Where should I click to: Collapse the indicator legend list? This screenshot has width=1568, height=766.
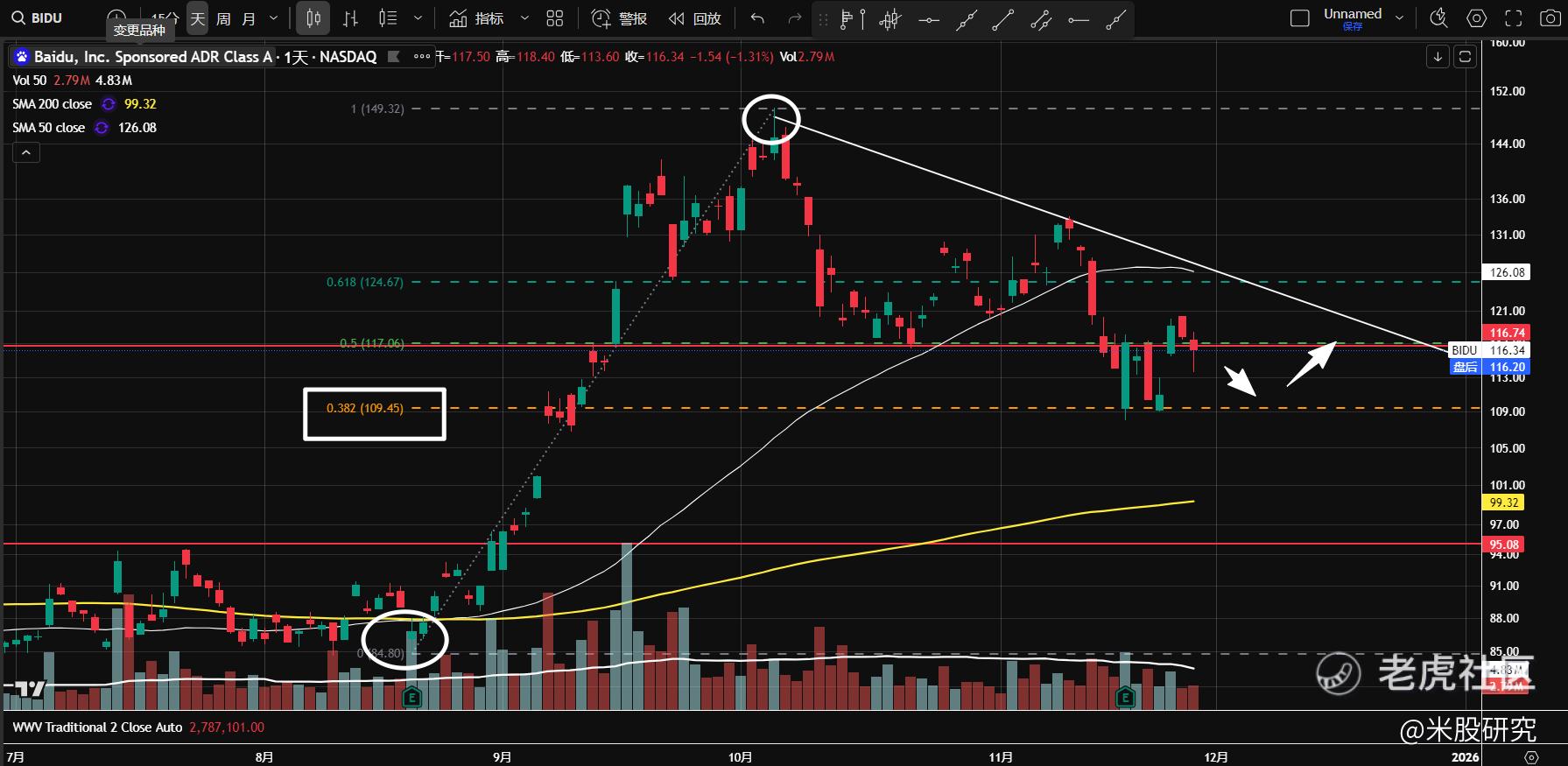pyautogui.click(x=26, y=152)
